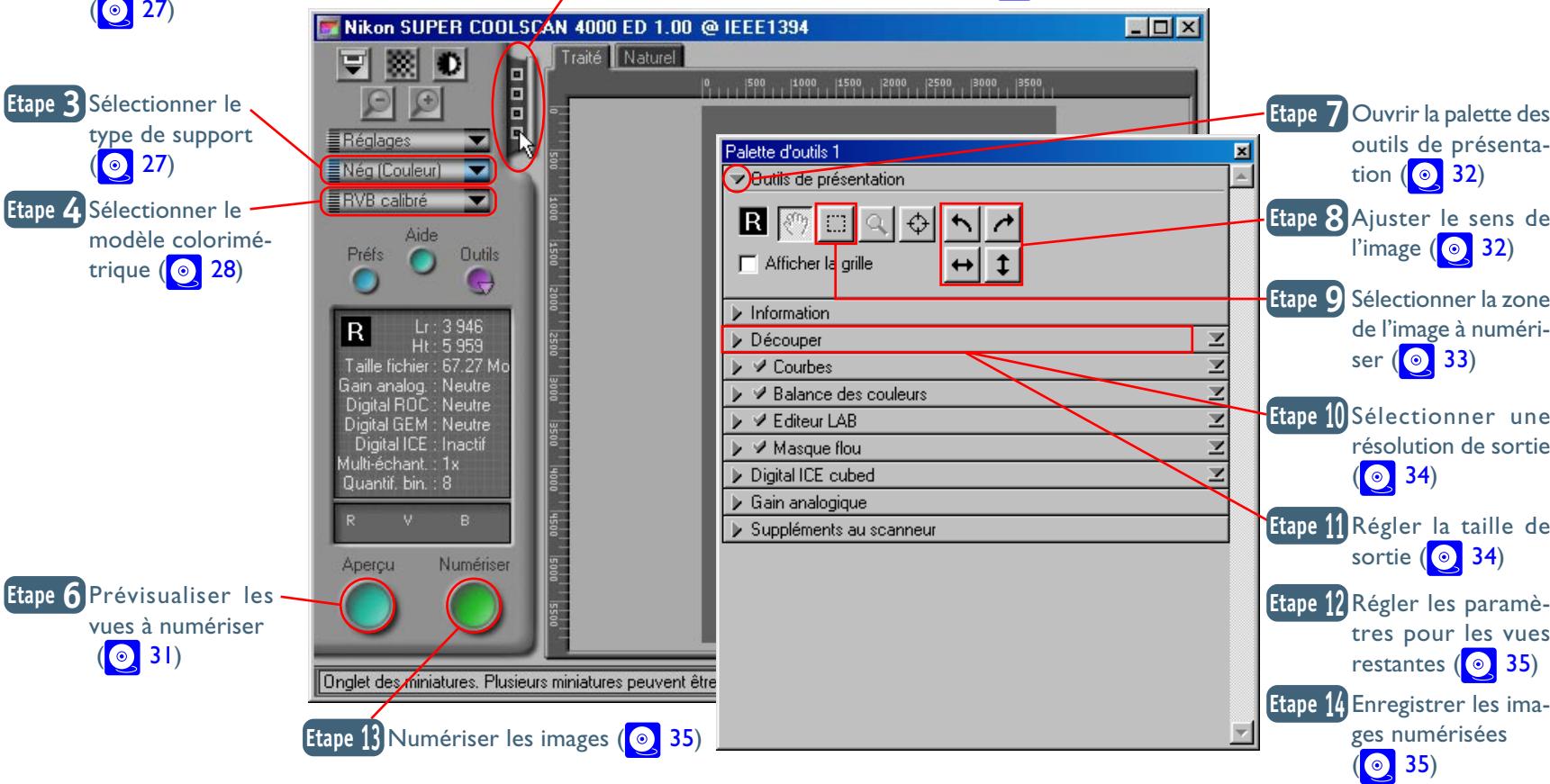This screenshot has height=784, width=1550.
Task: Enable the Afficher la grille checkbox
Action: [748, 265]
